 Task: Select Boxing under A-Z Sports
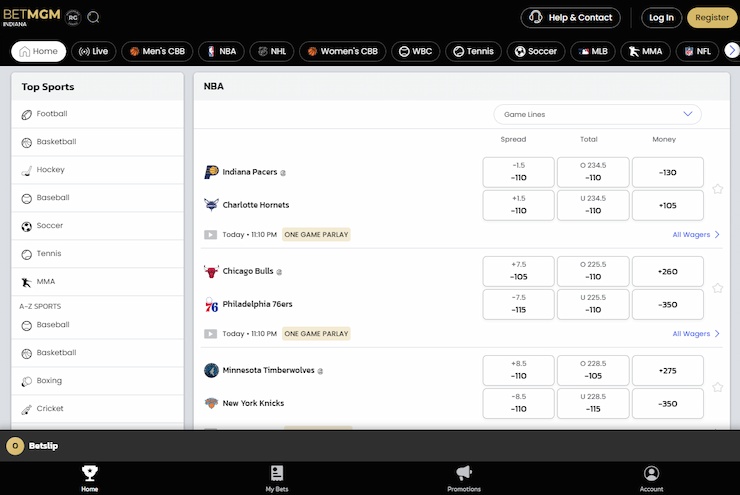click(x=98, y=380)
